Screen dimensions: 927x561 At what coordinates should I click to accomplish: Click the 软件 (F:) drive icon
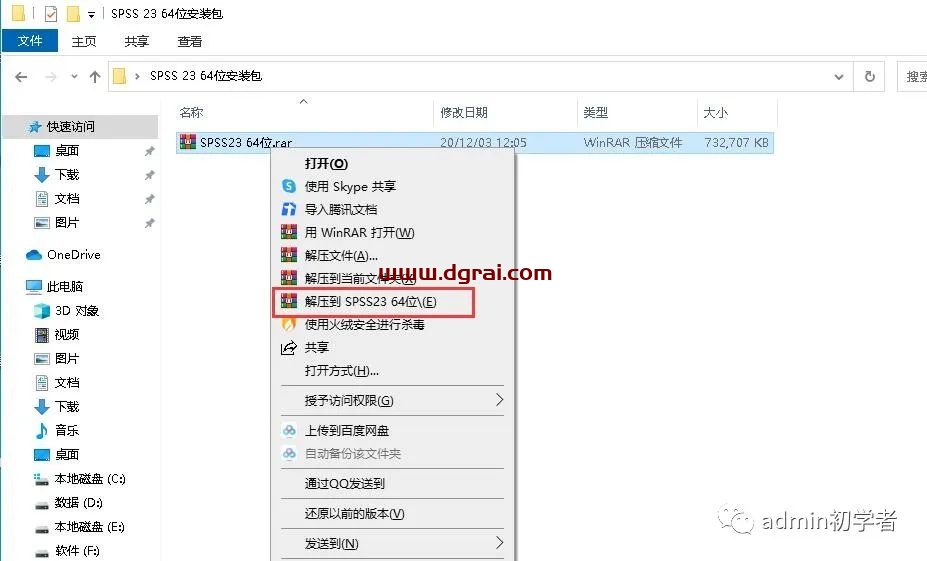point(41,553)
